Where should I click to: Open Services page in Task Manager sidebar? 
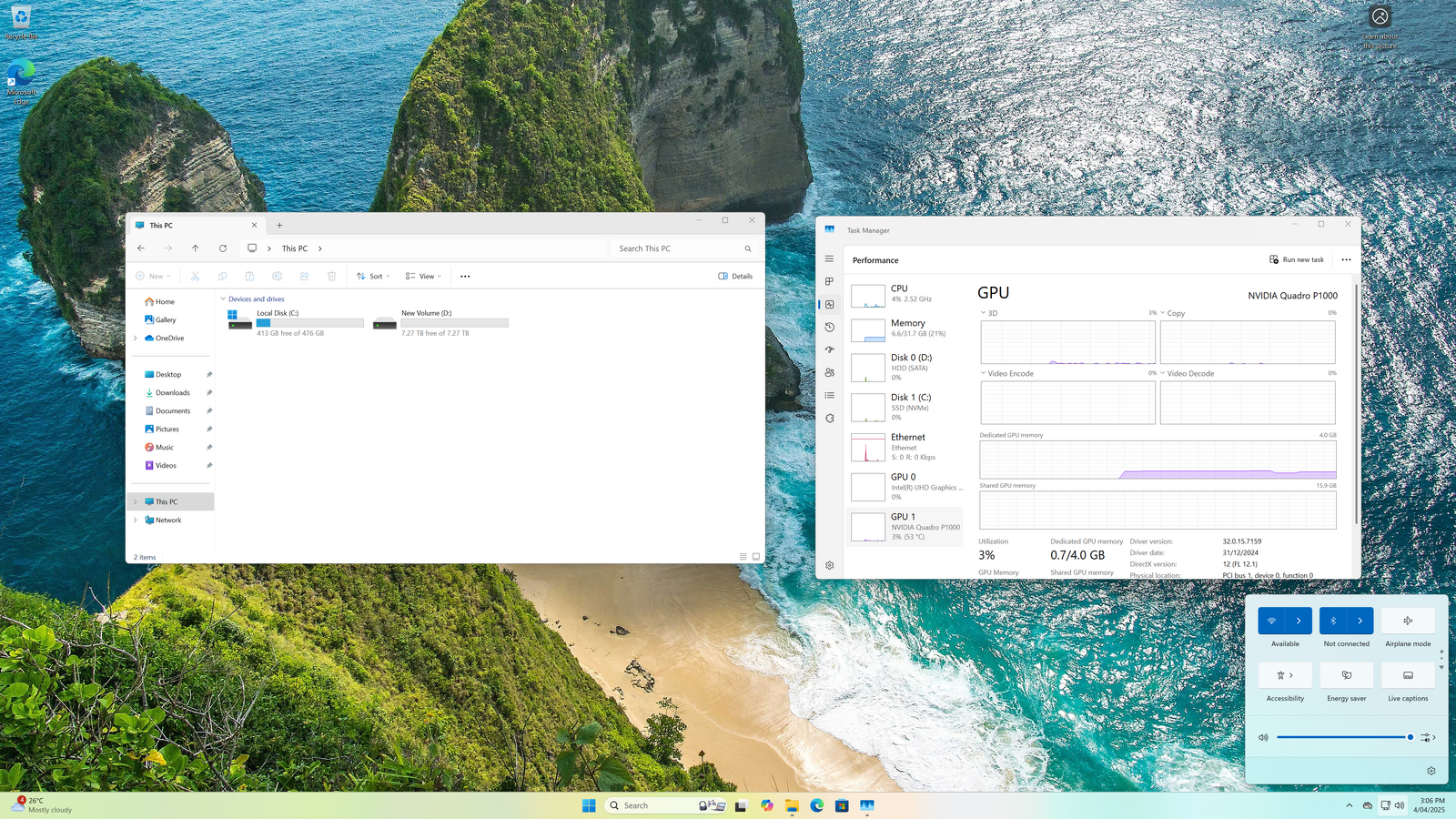[829, 419]
